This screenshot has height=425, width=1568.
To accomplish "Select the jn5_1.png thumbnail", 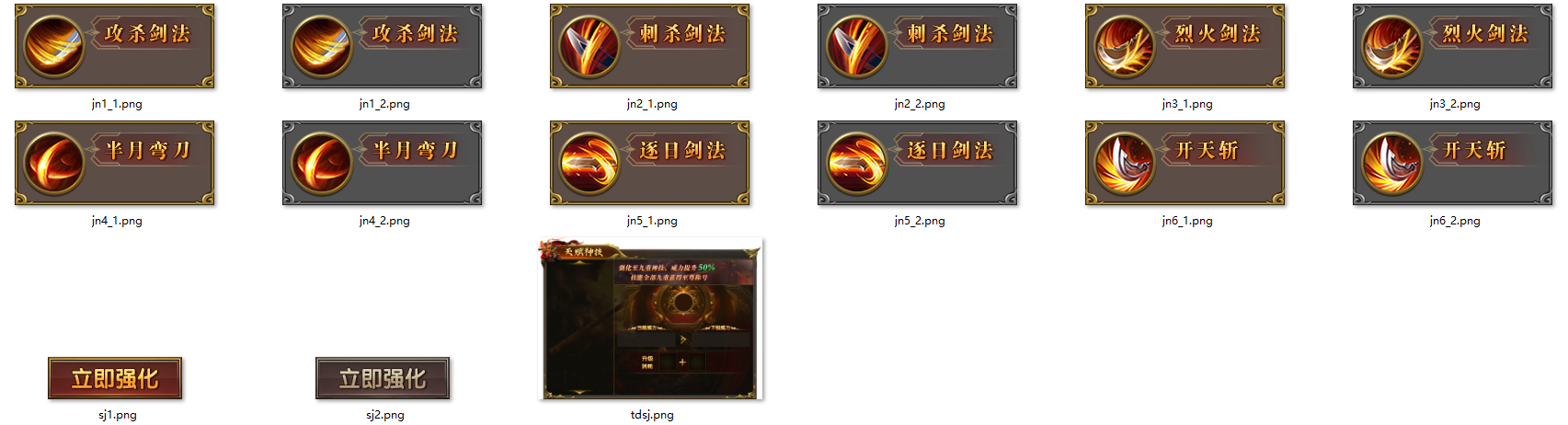I will pyautogui.click(x=650, y=163).
